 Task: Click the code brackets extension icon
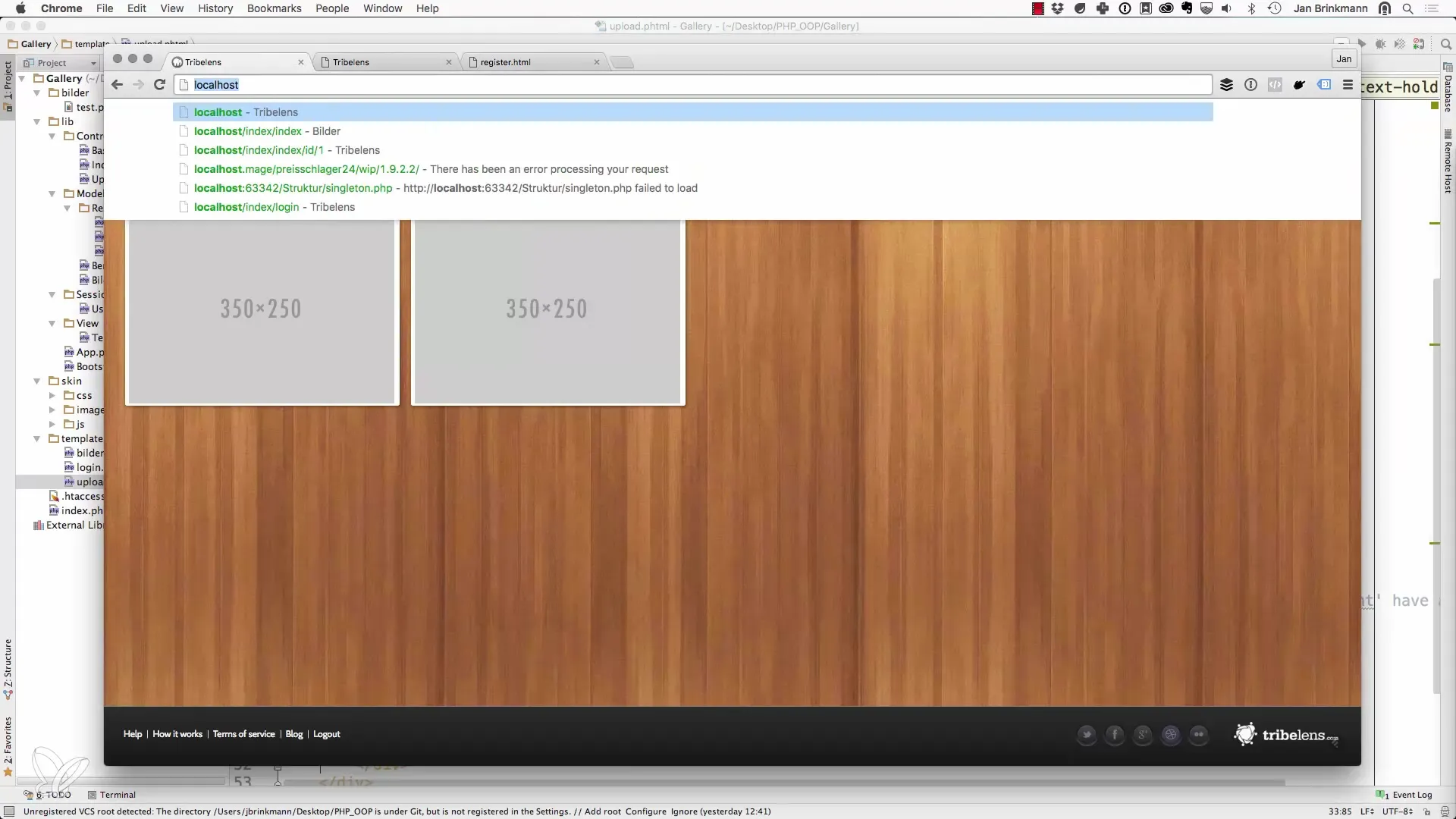tap(1275, 85)
